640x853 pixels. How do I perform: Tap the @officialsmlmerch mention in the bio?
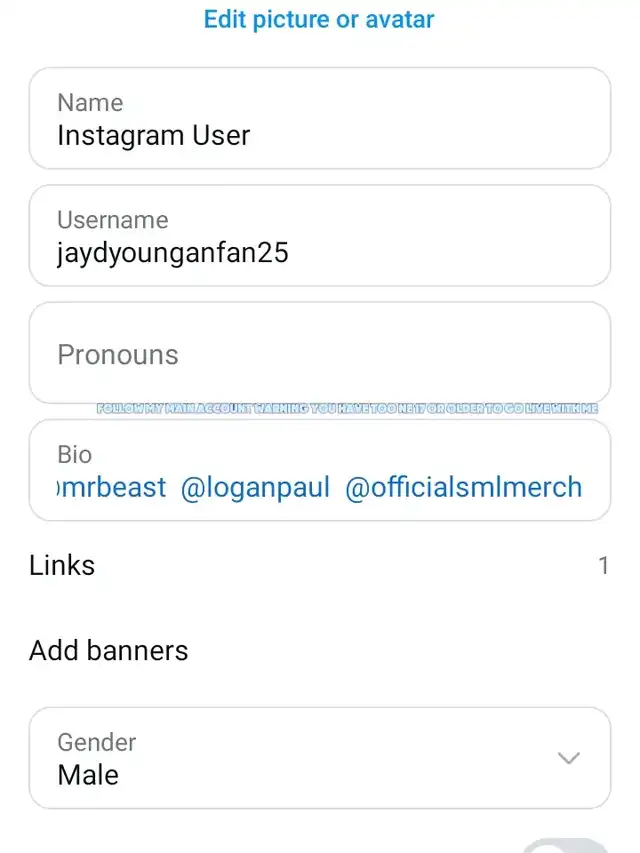click(463, 488)
